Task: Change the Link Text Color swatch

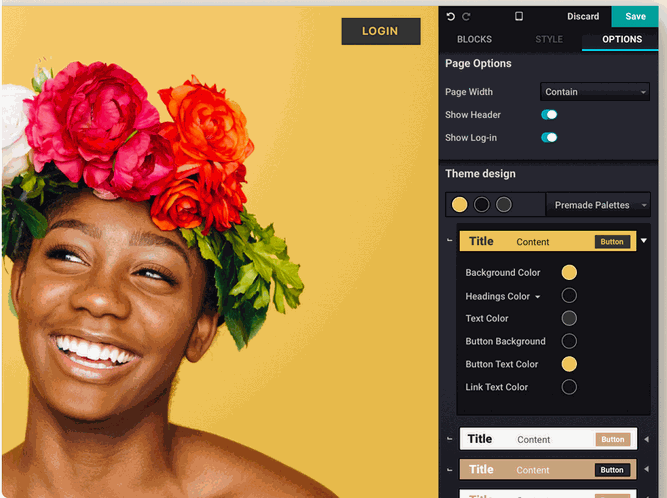Action: coord(569,387)
